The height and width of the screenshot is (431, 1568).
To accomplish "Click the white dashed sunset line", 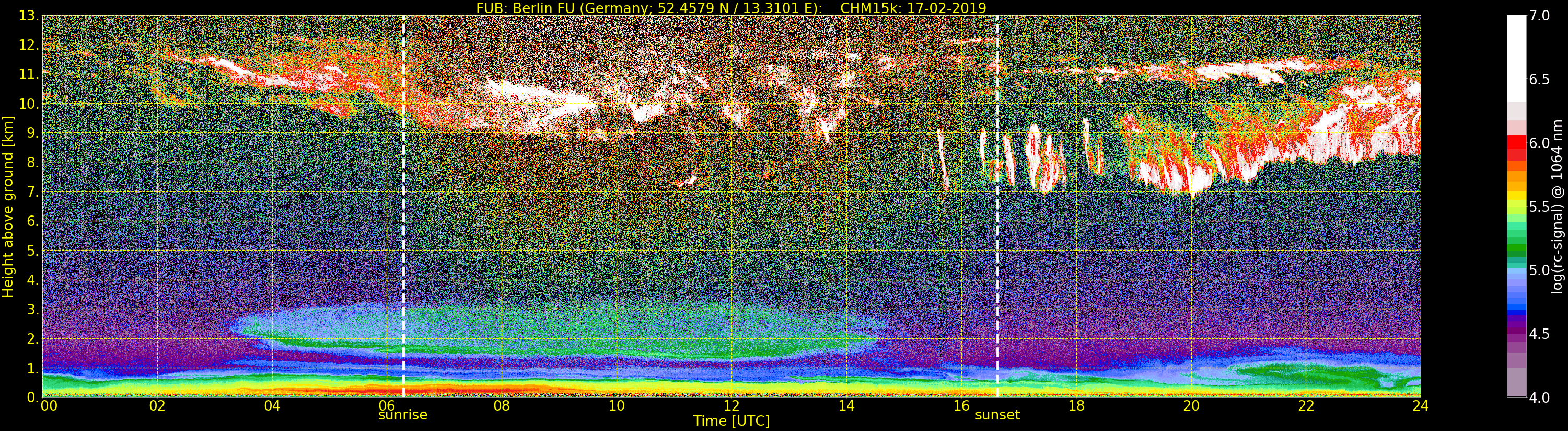I will tap(997, 206).
